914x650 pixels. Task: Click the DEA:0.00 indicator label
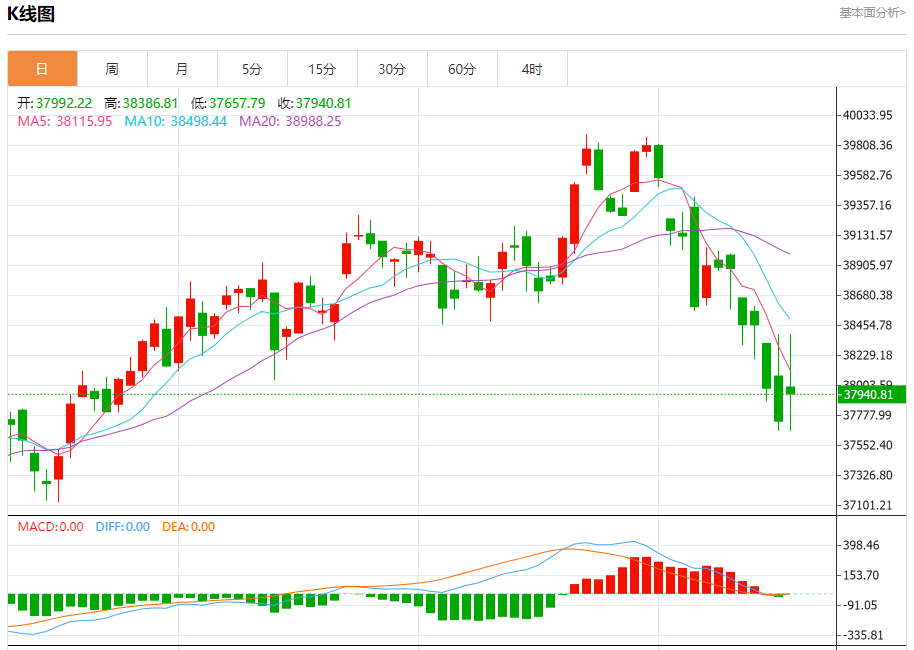point(188,527)
